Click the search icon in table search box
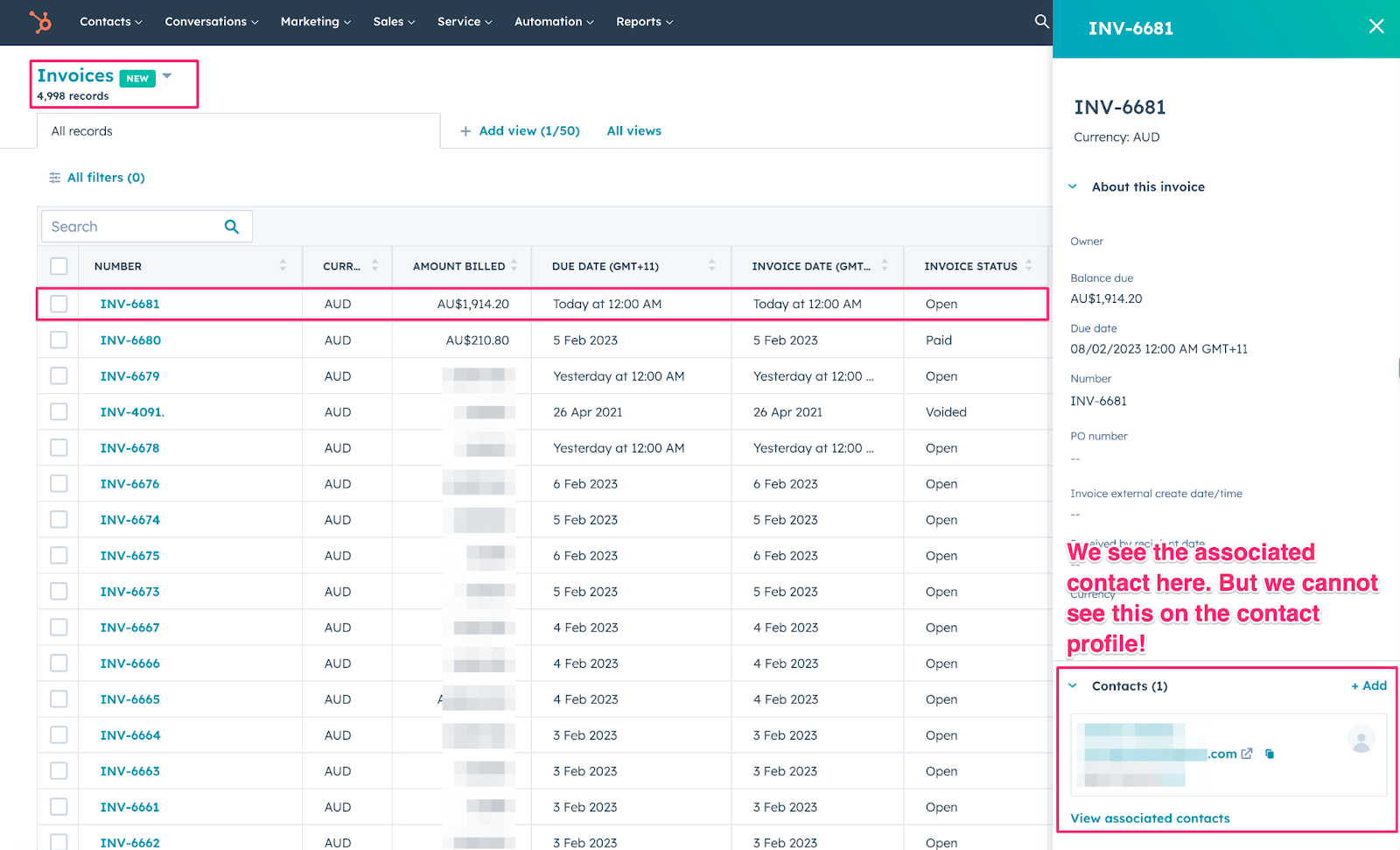 point(232,227)
